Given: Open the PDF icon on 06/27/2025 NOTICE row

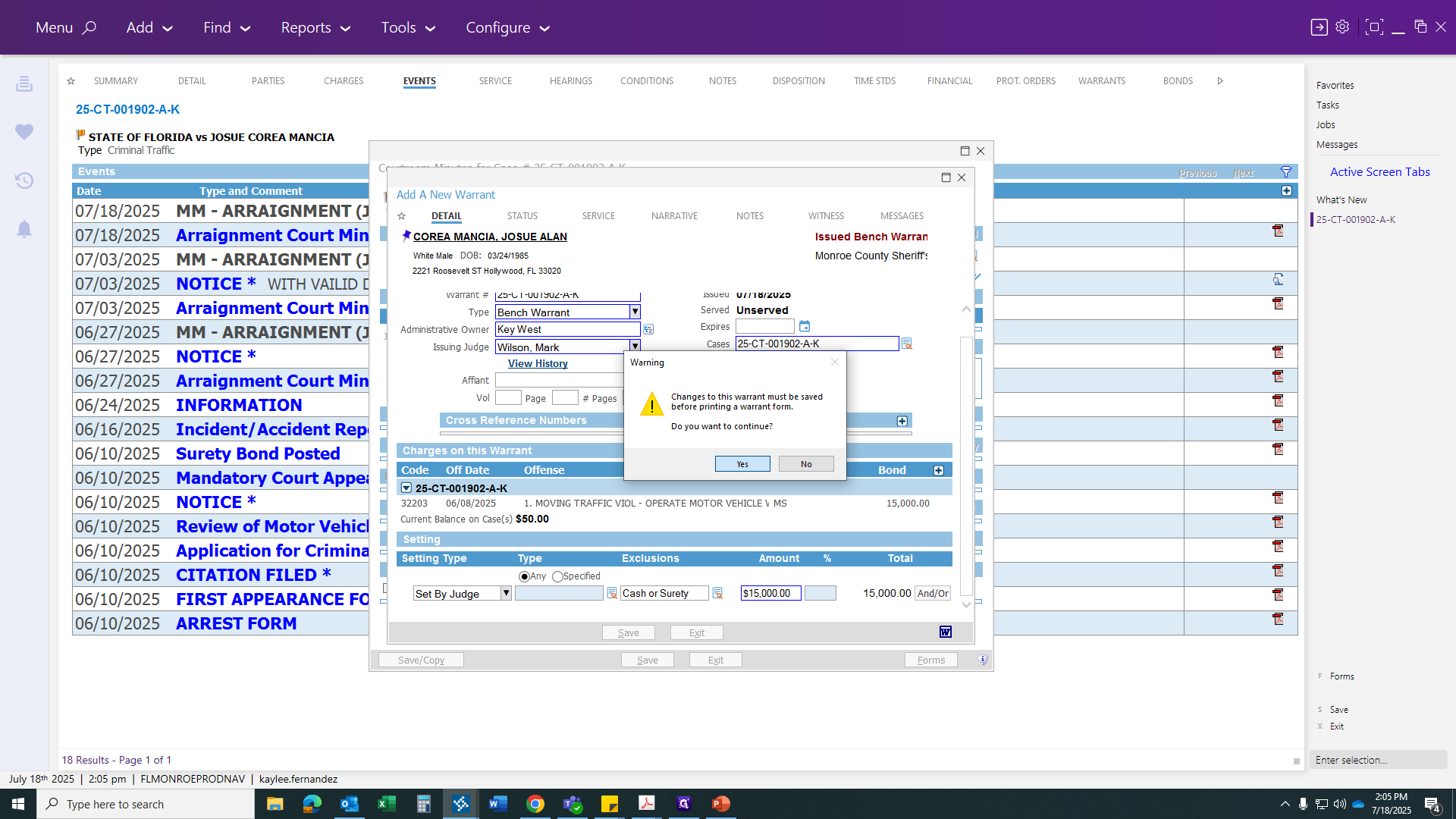Looking at the screenshot, I should 1278,352.
